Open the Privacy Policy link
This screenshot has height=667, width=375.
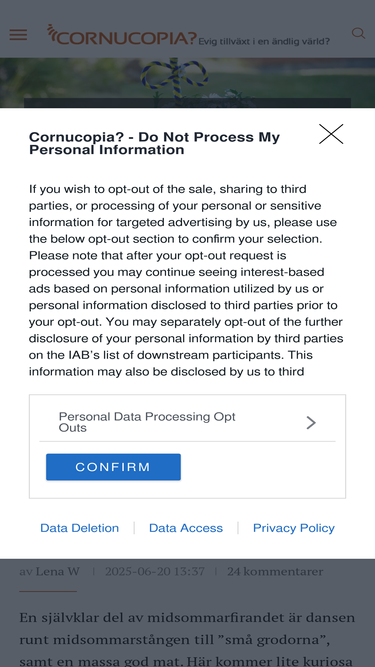294,528
